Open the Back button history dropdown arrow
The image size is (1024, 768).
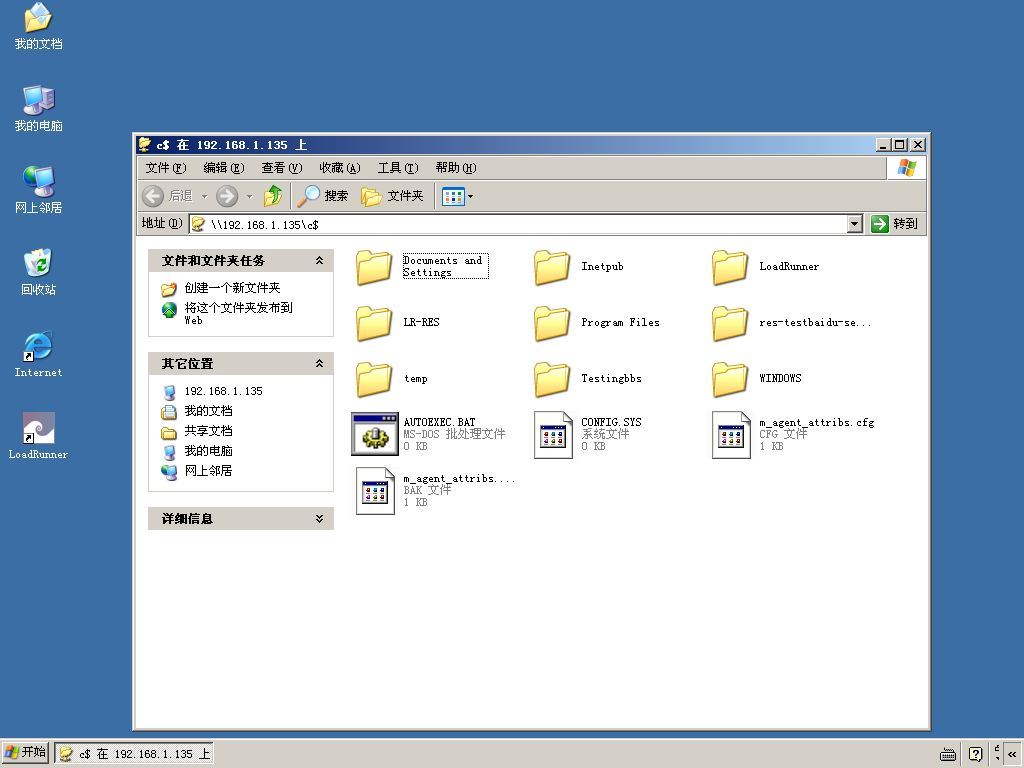[x=204, y=196]
